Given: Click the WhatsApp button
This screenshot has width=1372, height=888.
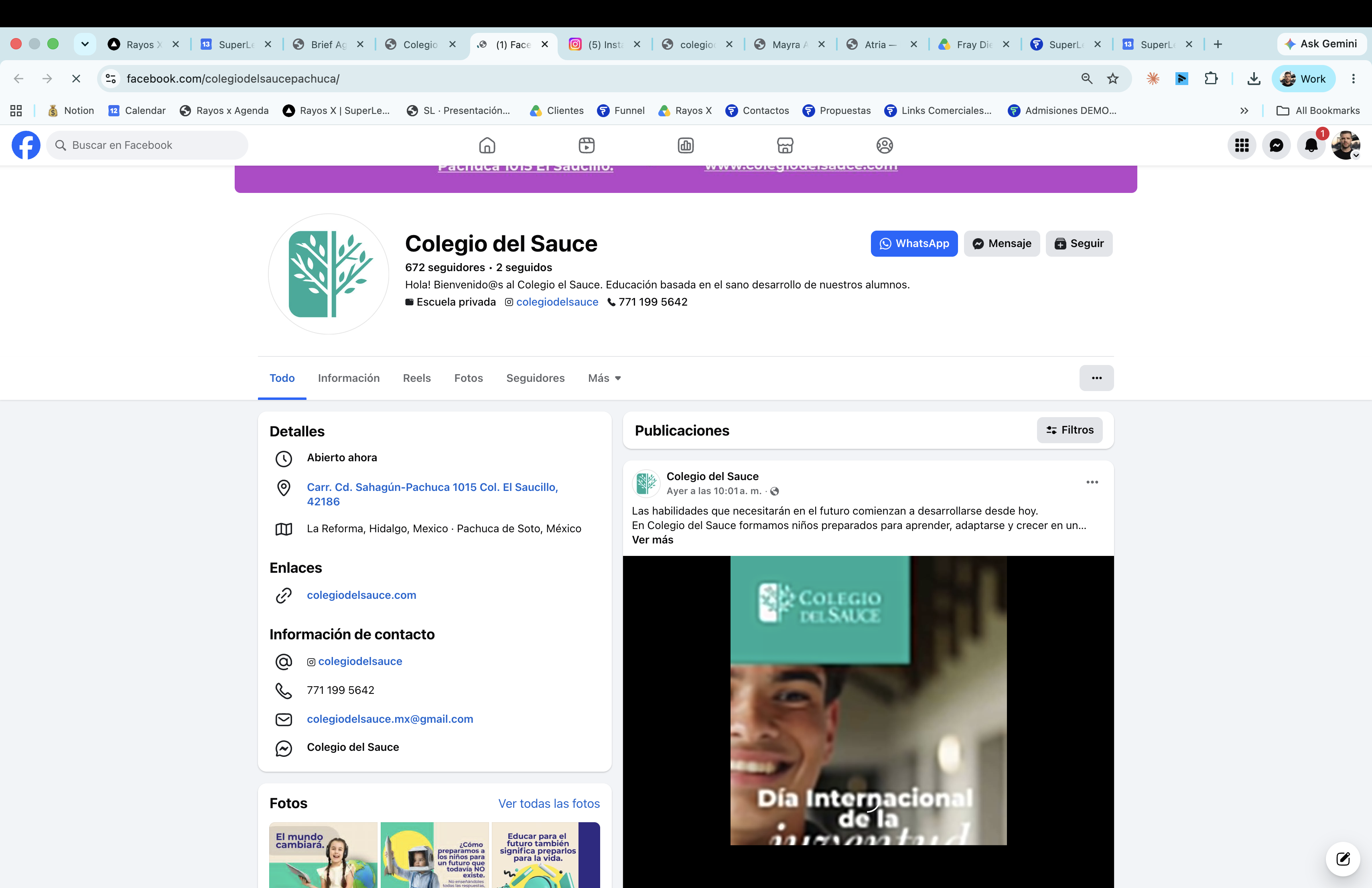Looking at the screenshot, I should pyautogui.click(x=914, y=244).
